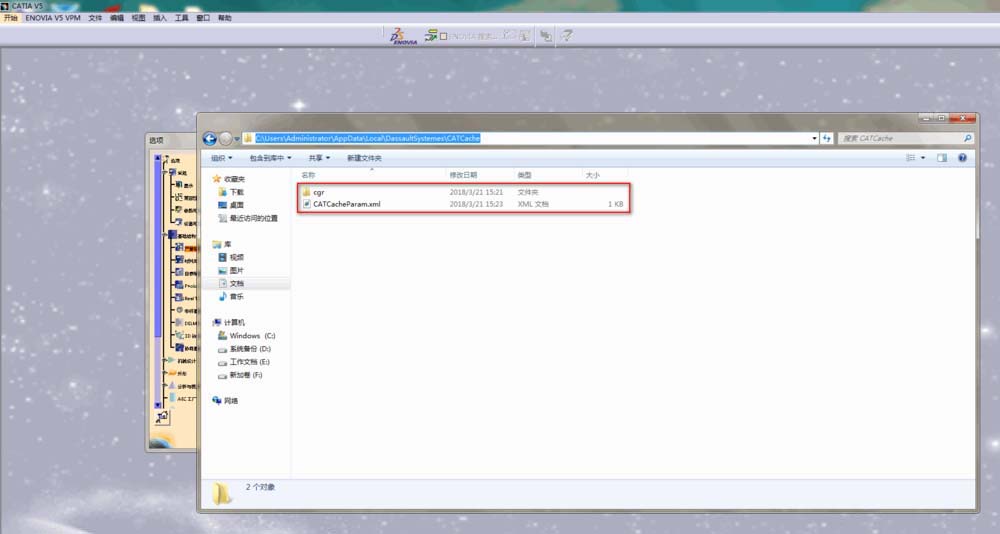Screen dimensions: 1000x534
Task: Open the view options dropdown arrow
Action: pos(923,158)
